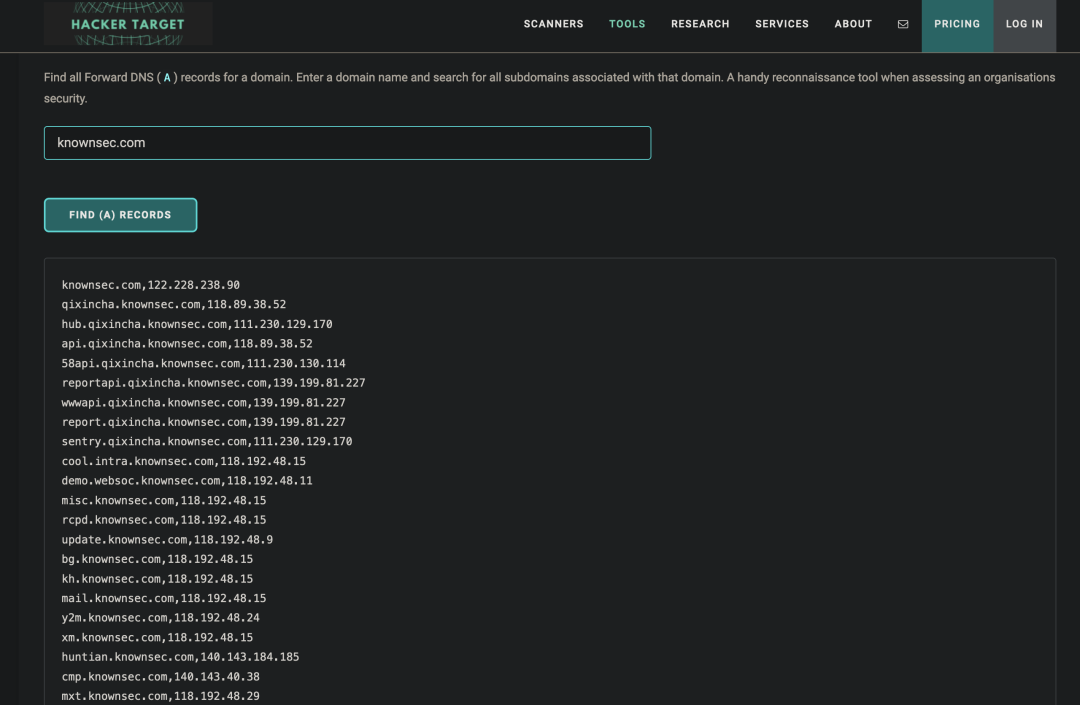
Task: Click the cool.intra.knownsec.com result line
Action: 184,461
